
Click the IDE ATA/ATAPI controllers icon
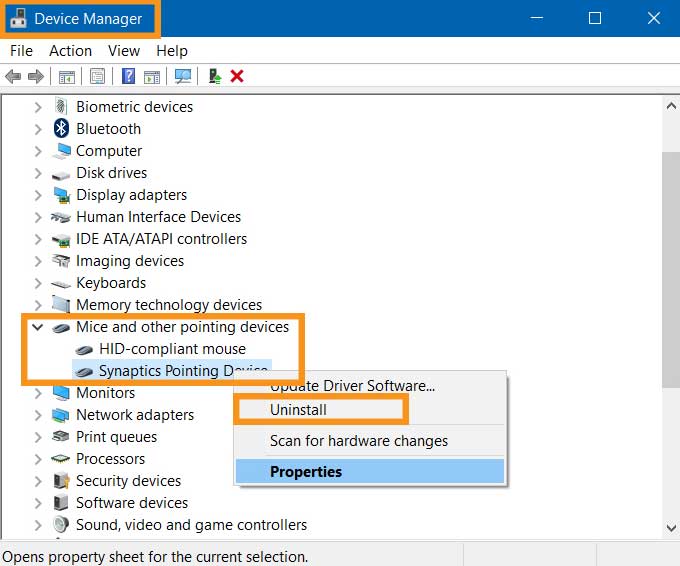[x=61, y=239]
